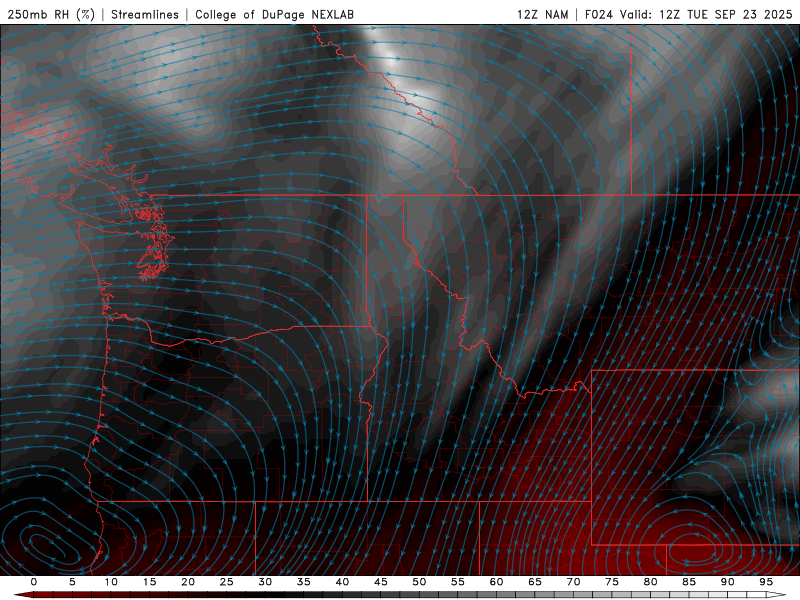Click the "35" colorbar label

click(304, 582)
